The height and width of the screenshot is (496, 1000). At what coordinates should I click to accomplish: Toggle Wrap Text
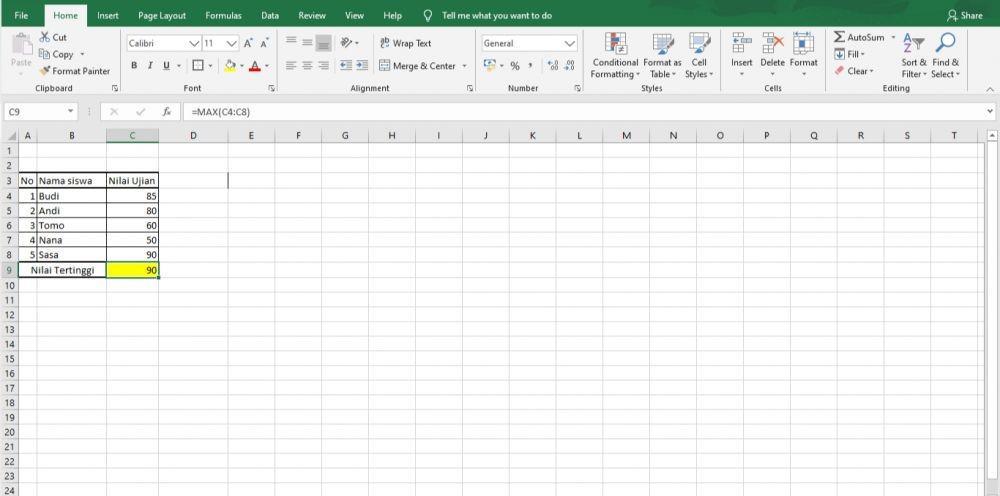(406, 43)
